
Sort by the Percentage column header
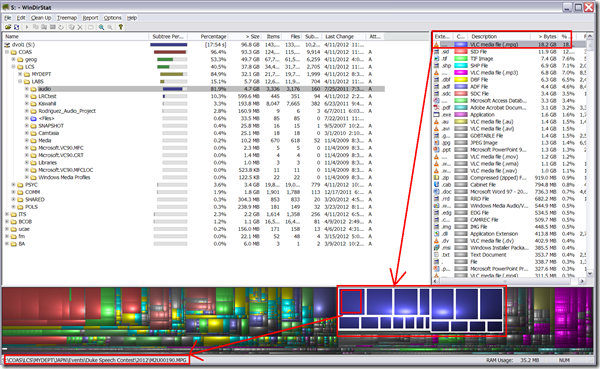(209, 36)
